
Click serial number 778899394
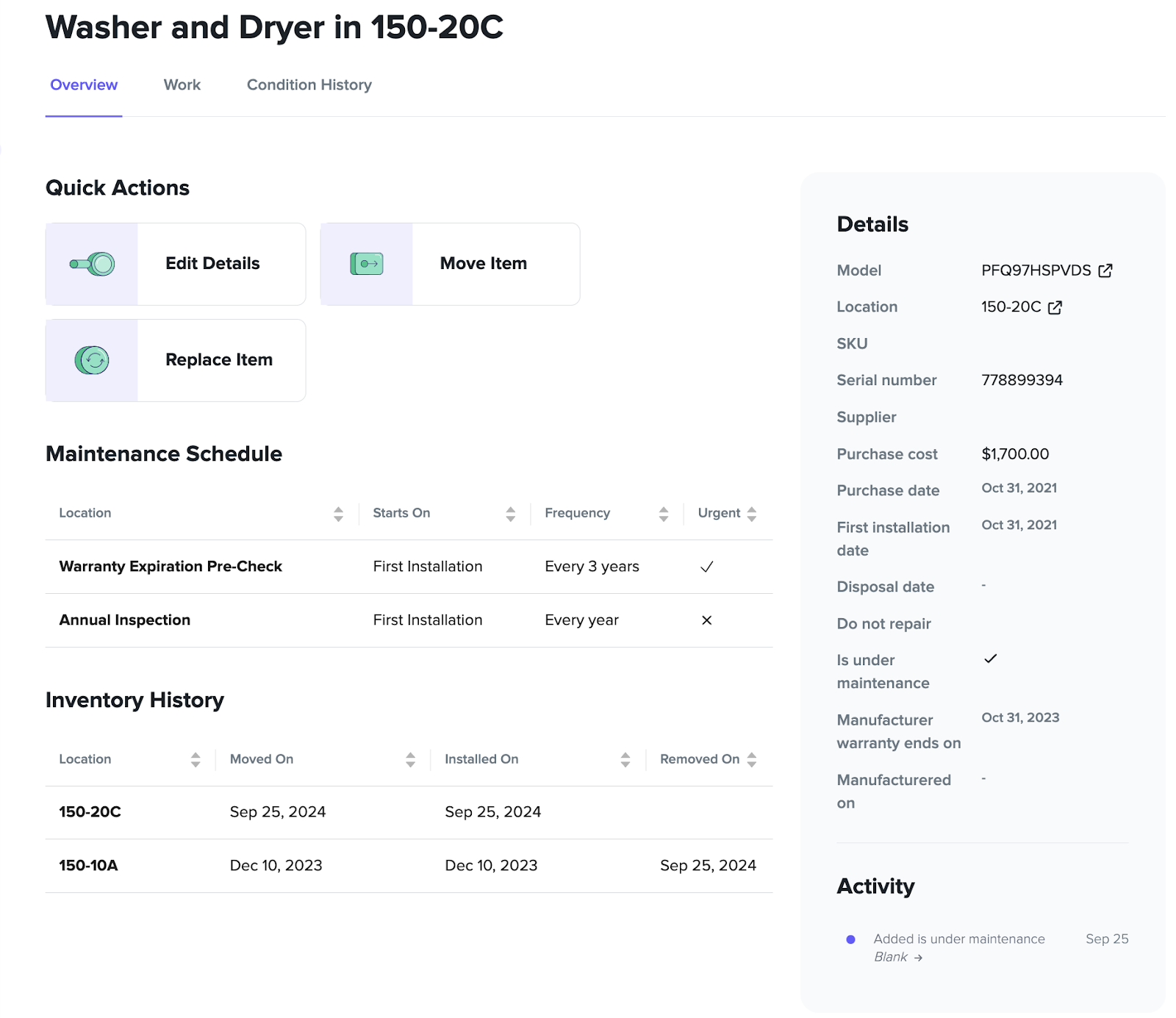tap(1022, 381)
